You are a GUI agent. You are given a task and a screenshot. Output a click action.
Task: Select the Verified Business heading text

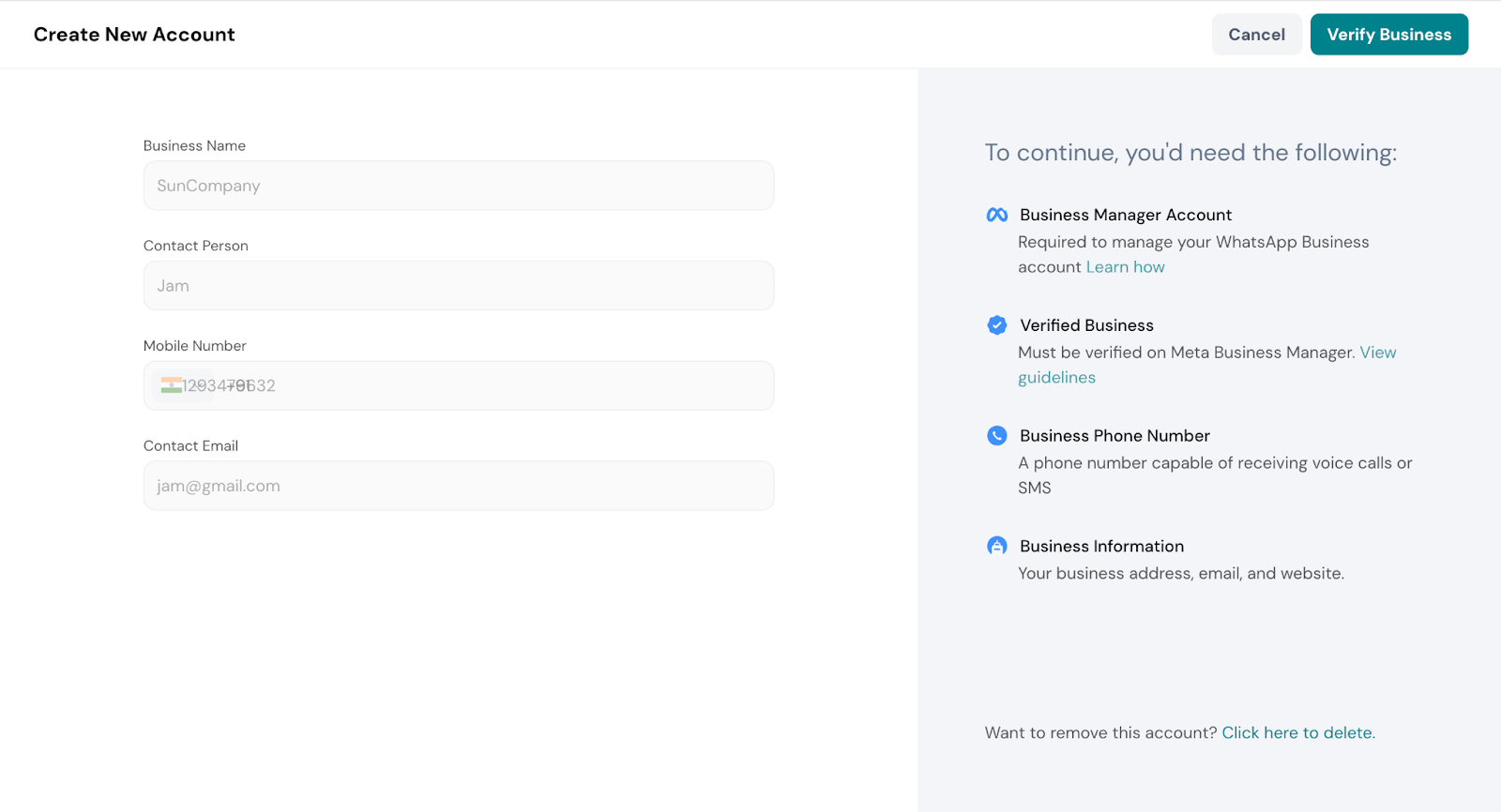click(x=1086, y=325)
